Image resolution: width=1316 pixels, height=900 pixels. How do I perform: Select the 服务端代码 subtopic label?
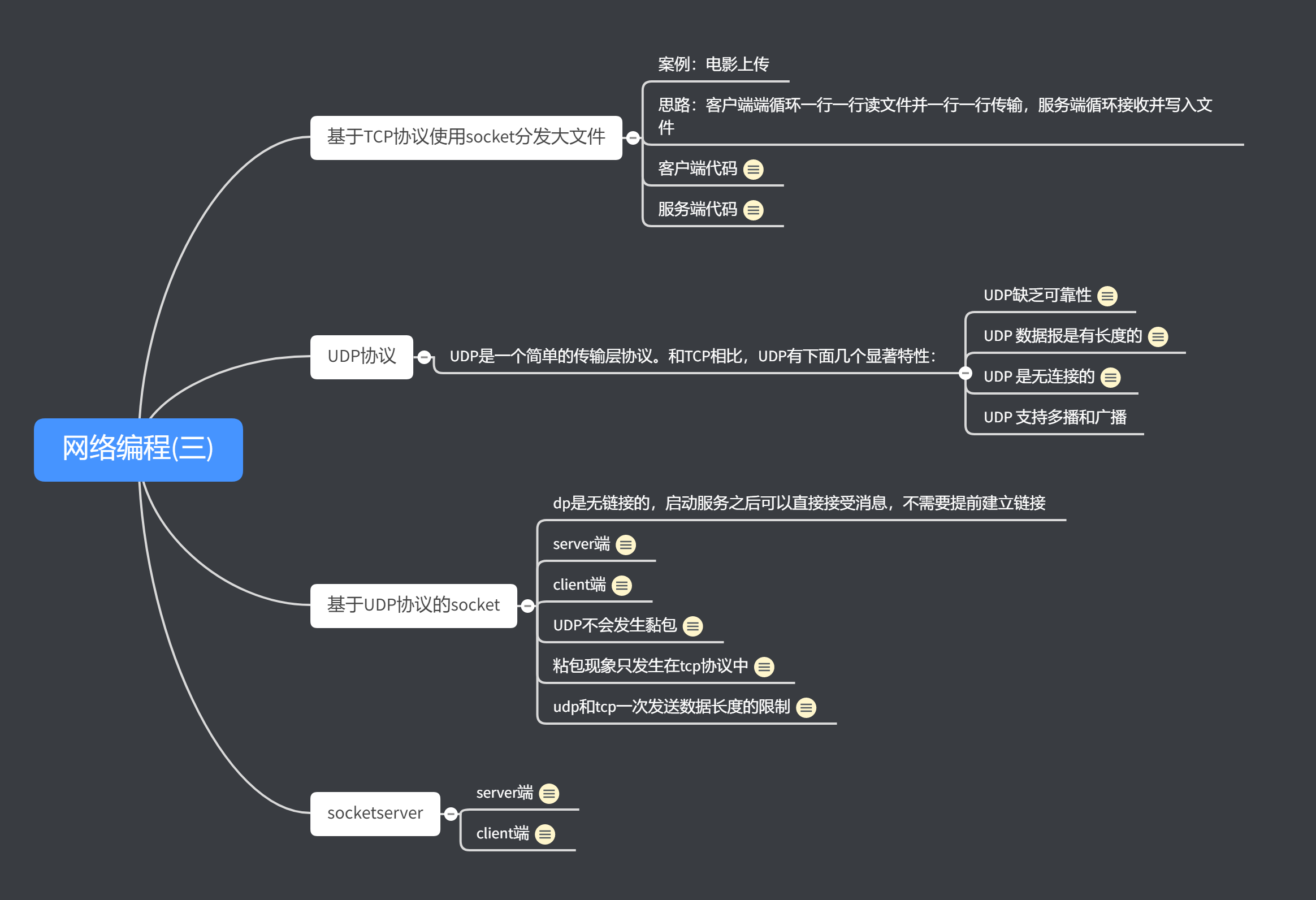pos(697,210)
